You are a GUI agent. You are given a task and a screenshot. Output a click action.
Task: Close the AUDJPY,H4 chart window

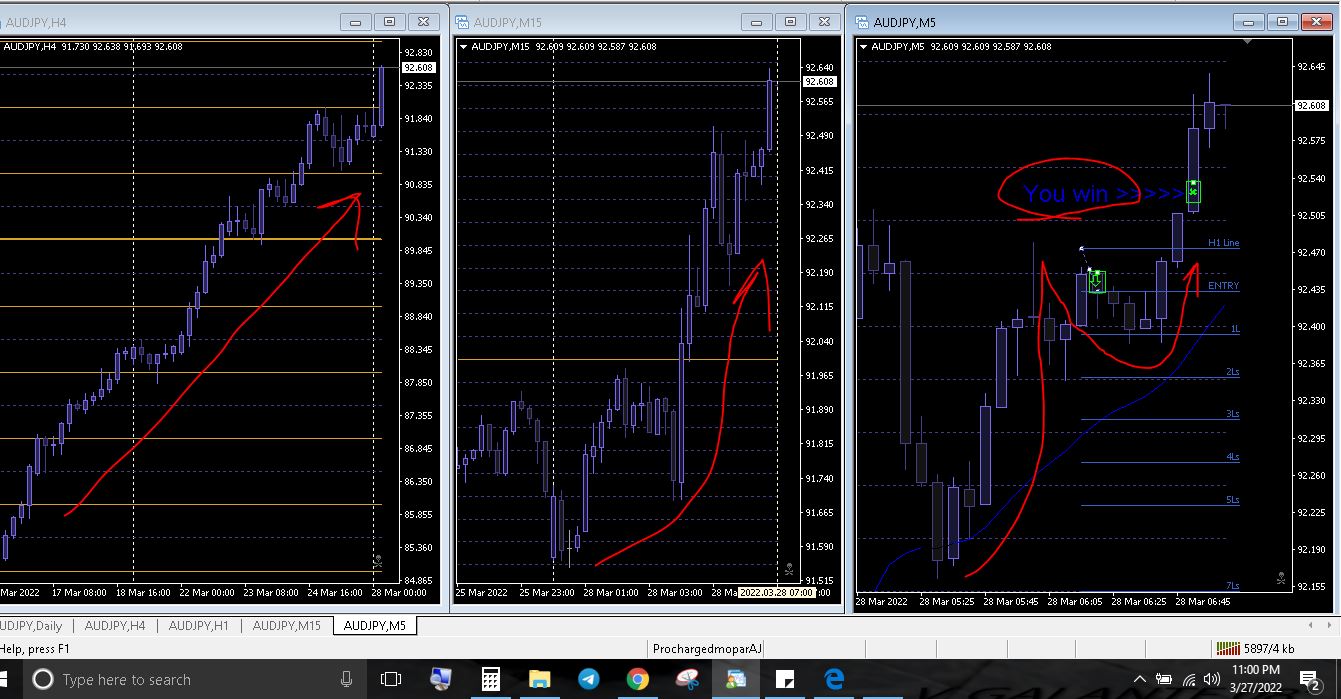click(x=424, y=21)
